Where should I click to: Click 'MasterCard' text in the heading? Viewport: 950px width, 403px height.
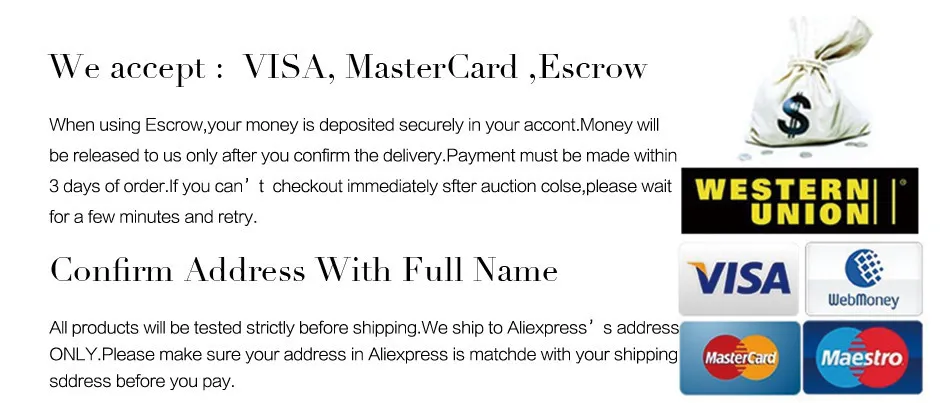pos(431,67)
